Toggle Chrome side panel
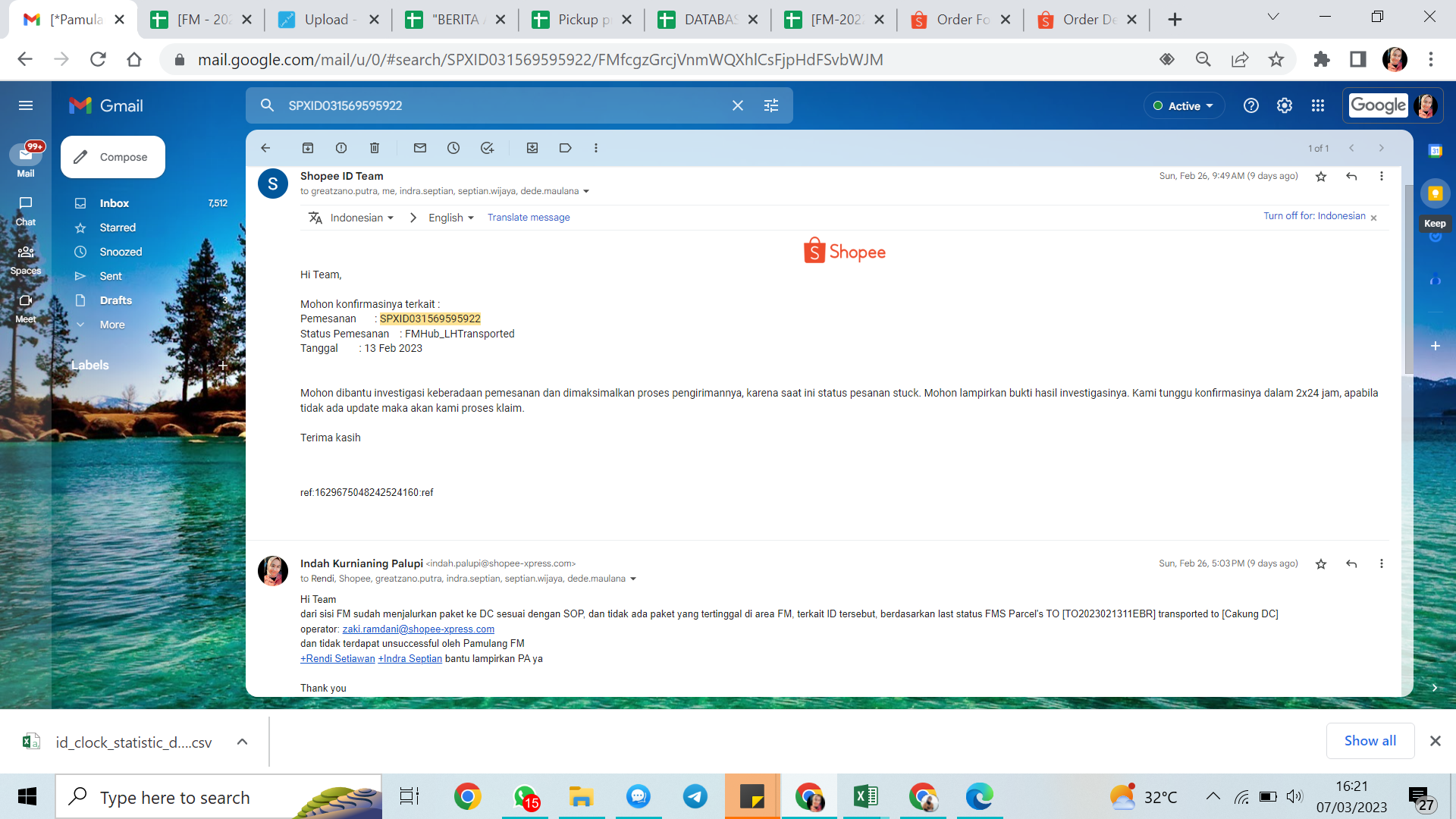 1358,59
